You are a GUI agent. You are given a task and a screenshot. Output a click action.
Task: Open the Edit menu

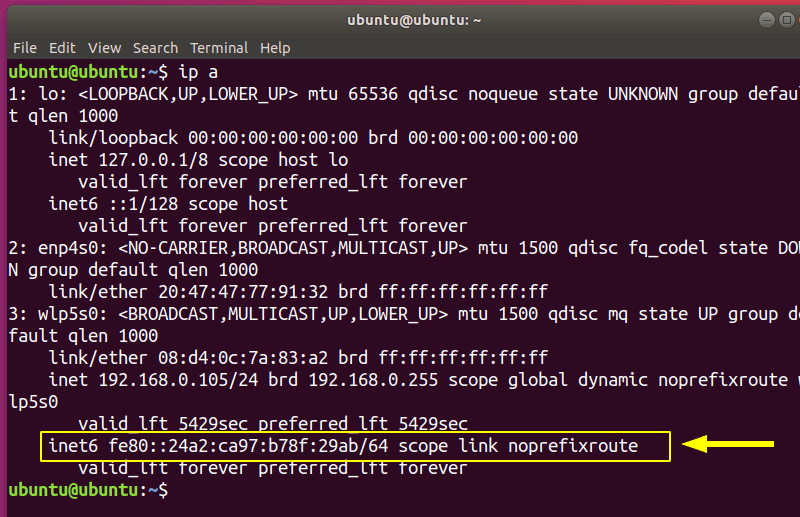tap(62, 47)
